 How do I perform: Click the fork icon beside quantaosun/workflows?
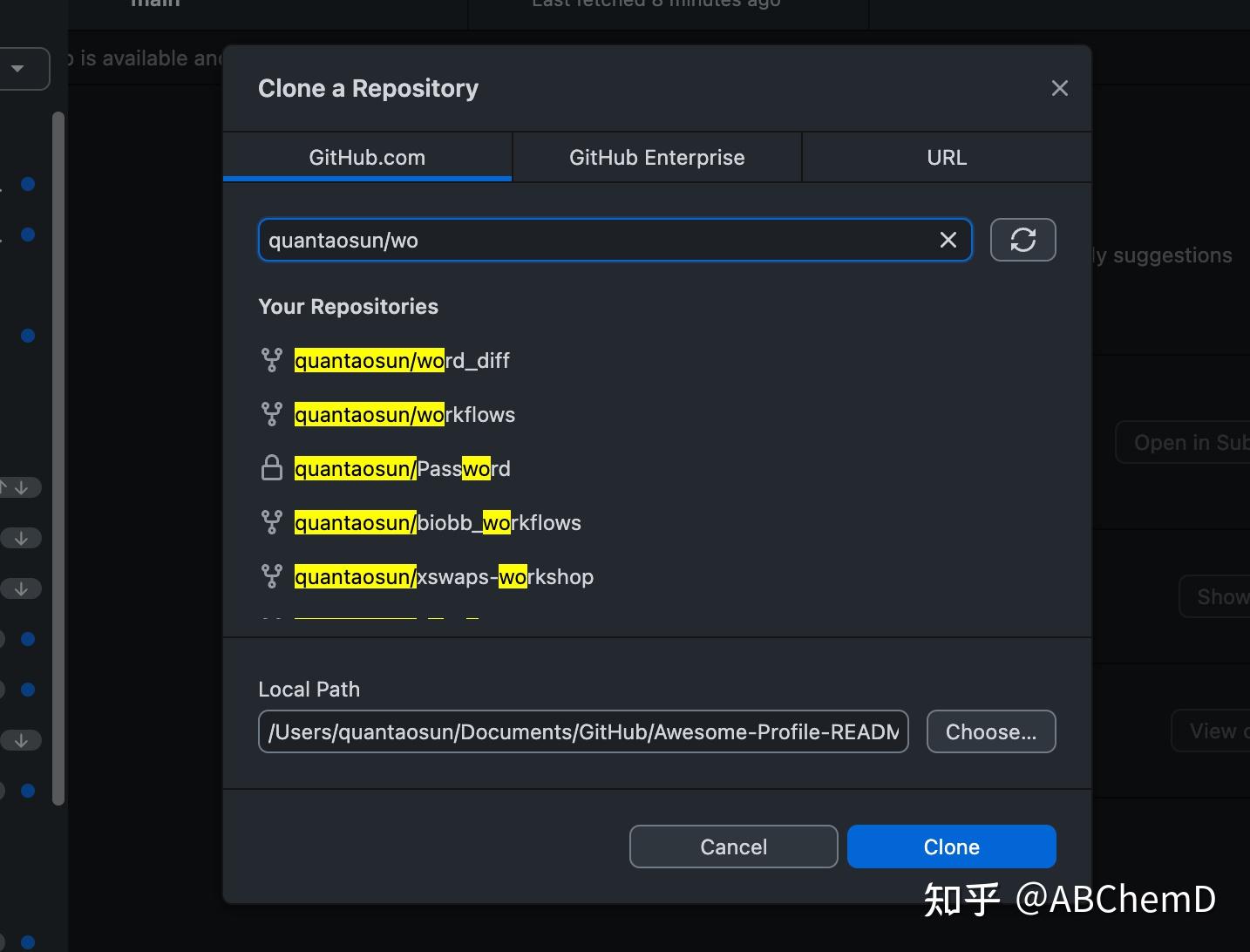(x=272, y=413)
